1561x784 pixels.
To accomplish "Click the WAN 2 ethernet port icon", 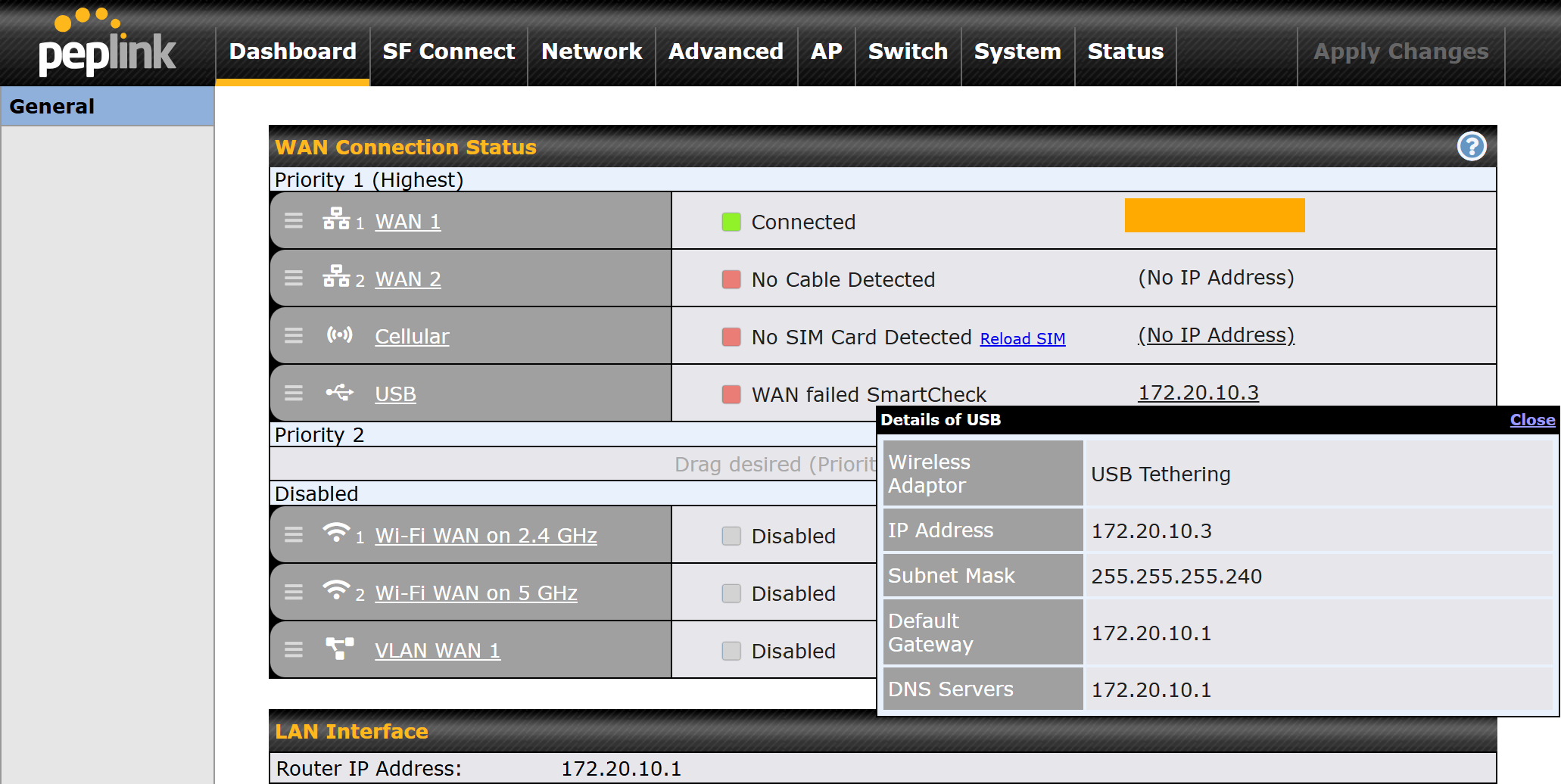I will [x=335, y=277].
